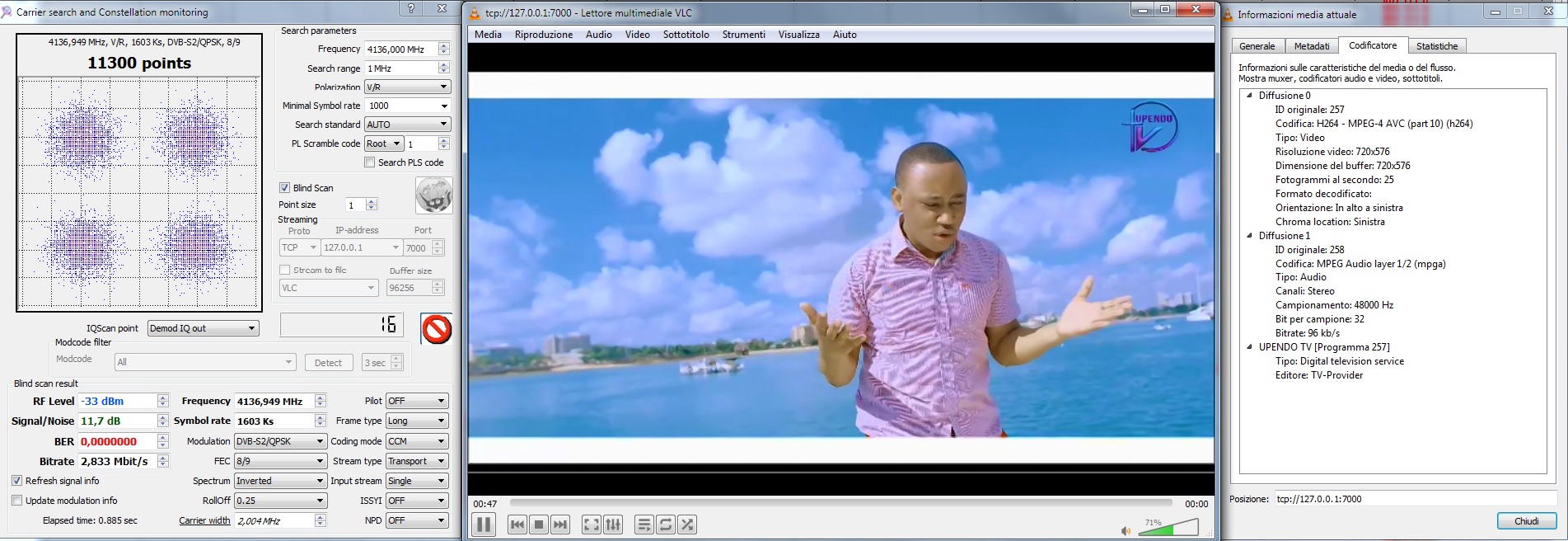Open the Polarization dropdown
This screenshot has height=541, width=1568.
[408, 87]
